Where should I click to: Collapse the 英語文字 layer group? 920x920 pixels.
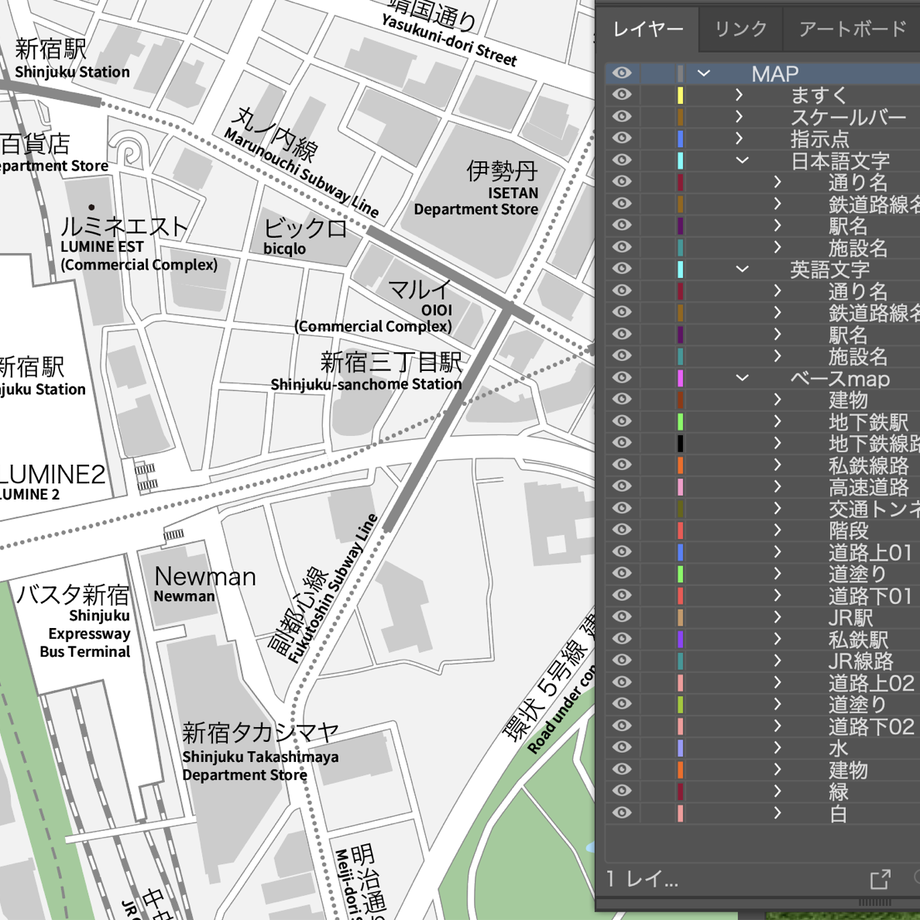coord(742,269)
